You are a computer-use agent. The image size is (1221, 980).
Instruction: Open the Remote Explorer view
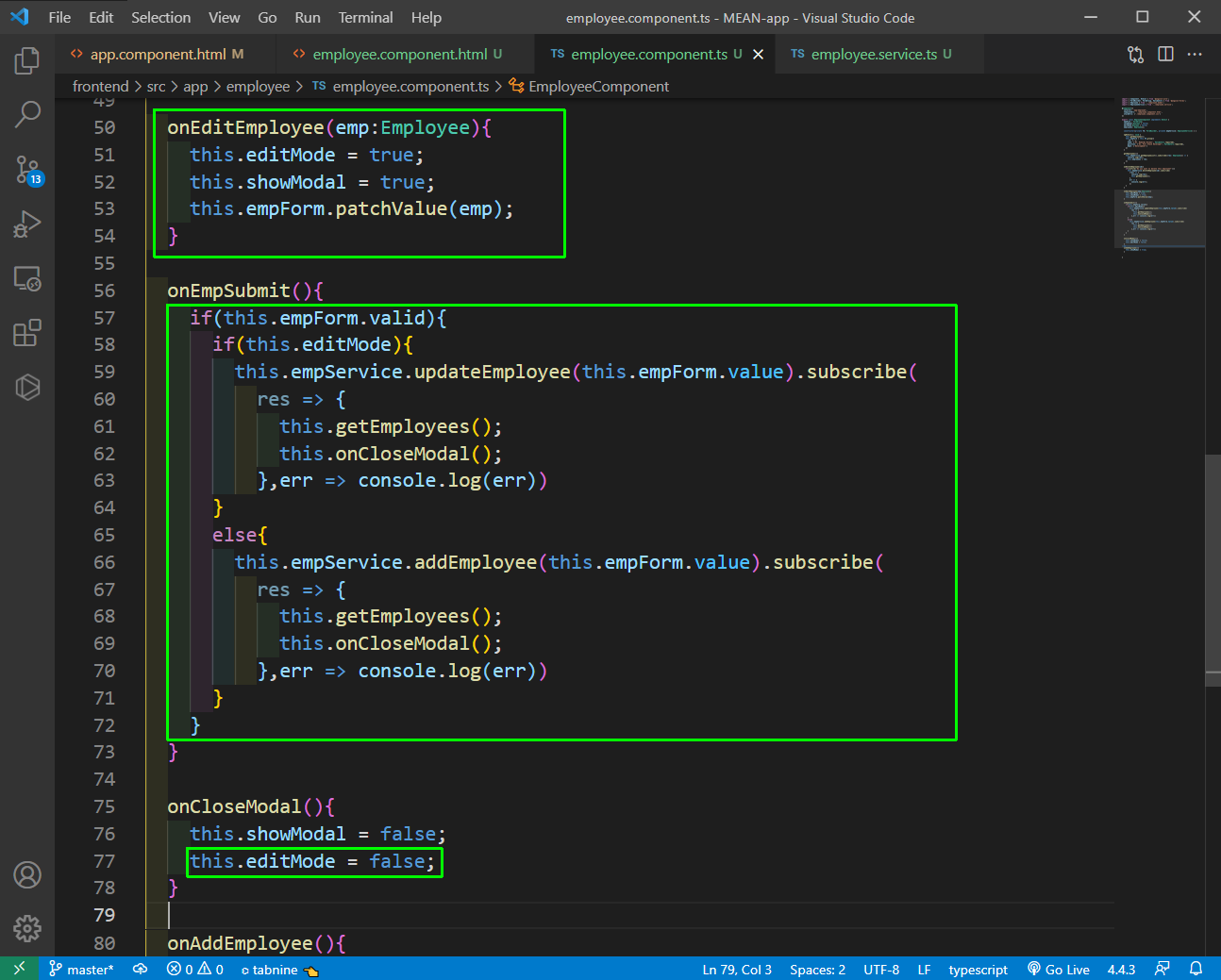(27, 278)
